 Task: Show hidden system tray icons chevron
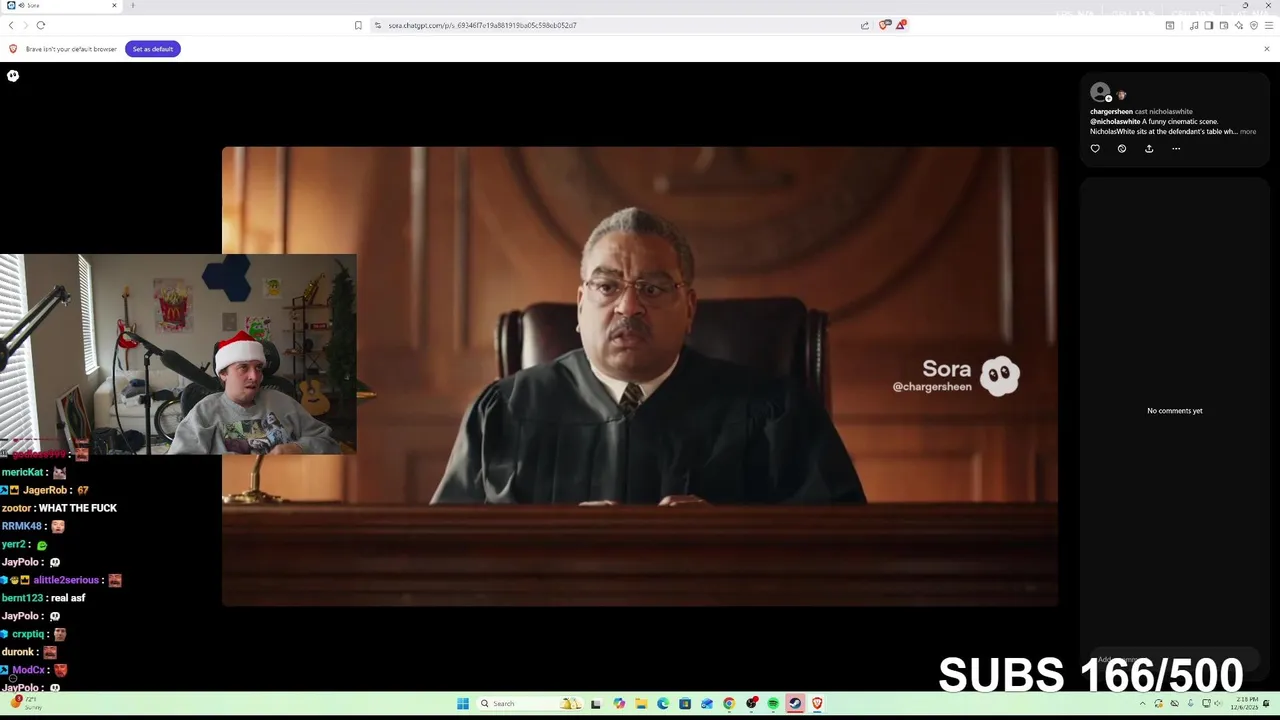1142,703
